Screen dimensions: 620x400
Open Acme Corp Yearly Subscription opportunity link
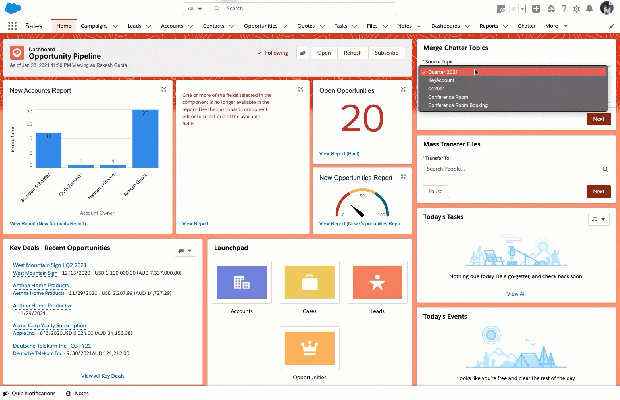pyautogui.click(x=49, y=326)
